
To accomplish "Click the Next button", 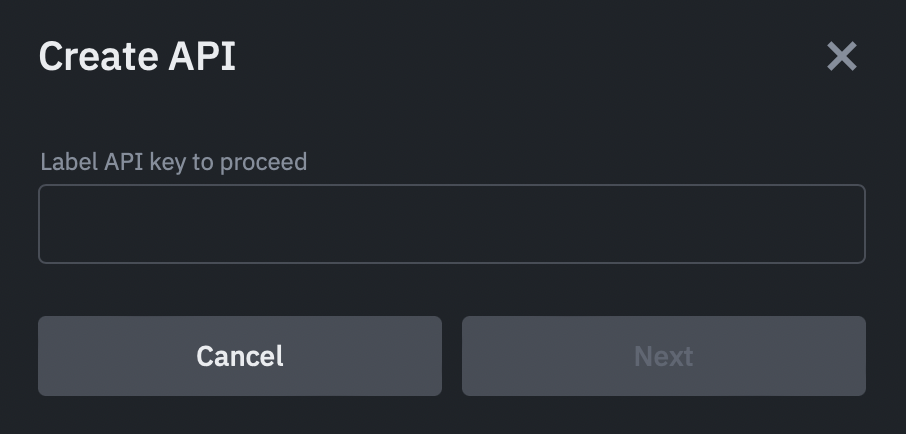I will [x=663, y=356].
